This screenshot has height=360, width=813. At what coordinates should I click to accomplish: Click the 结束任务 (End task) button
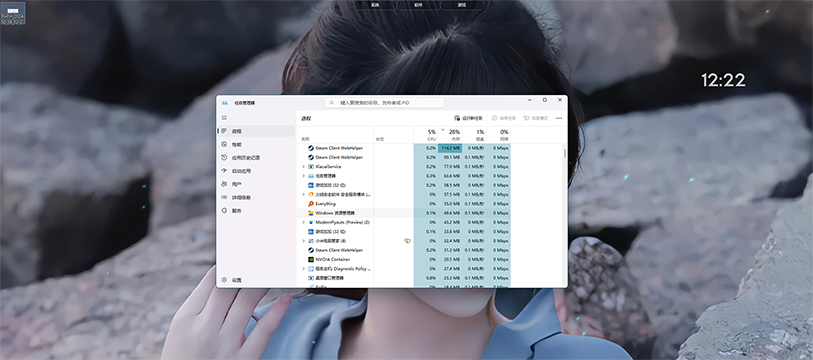coord(504,118)
